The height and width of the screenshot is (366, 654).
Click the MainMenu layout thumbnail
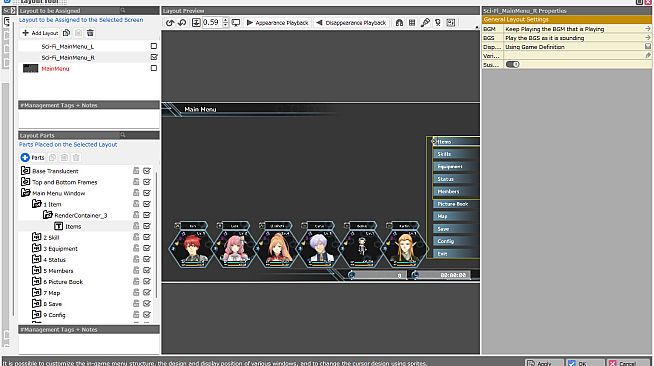click(x=30, y=68)
